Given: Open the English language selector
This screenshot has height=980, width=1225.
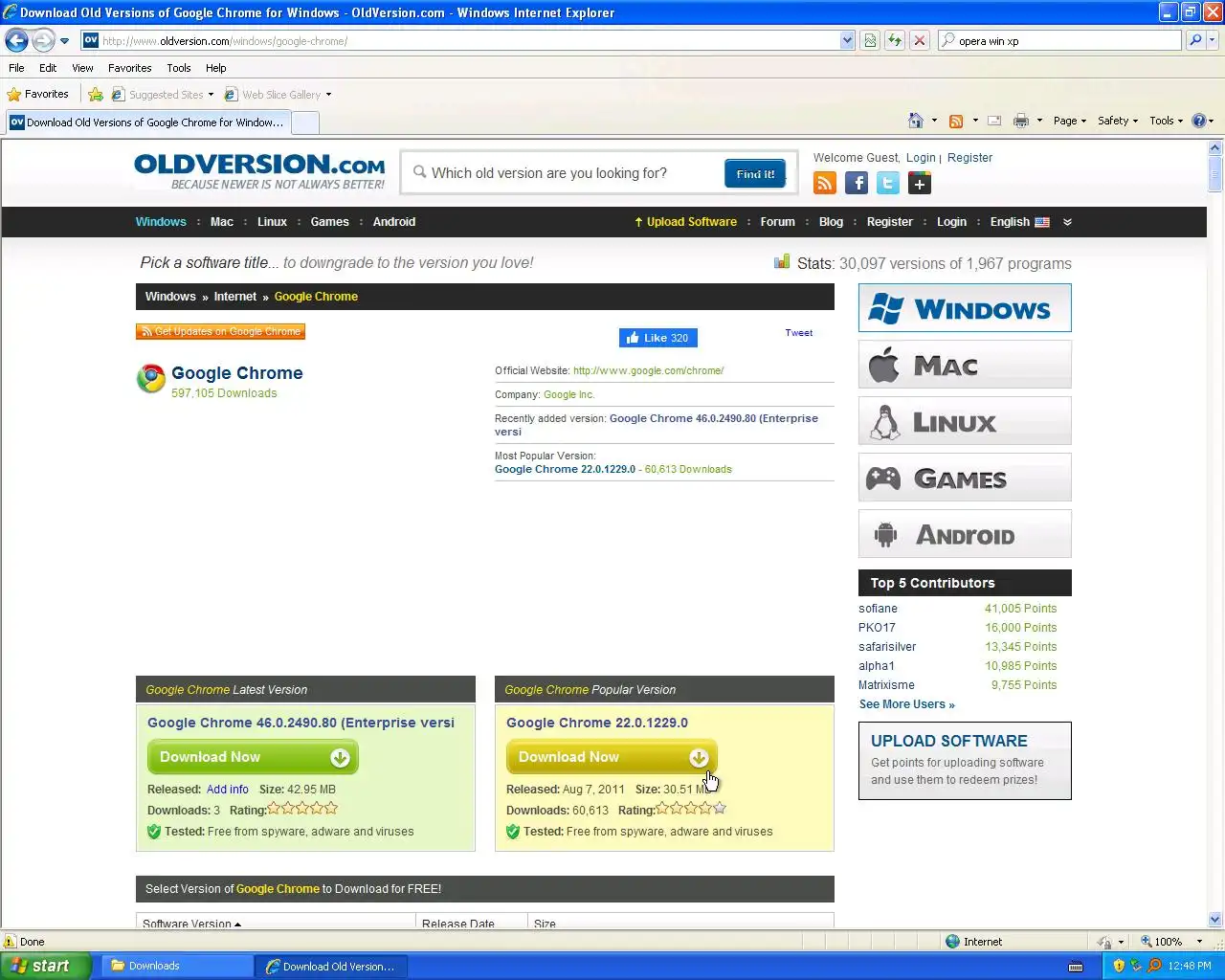Looking at the screenshot, I should [1019, 222].
